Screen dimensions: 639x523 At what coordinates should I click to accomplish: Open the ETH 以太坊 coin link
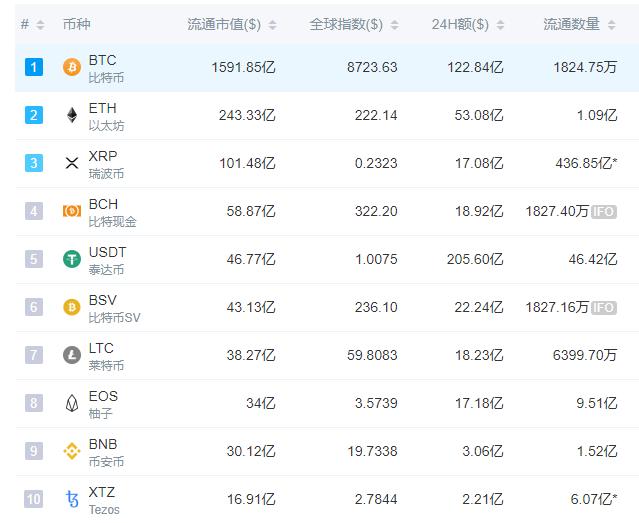(x=106, y=117)
